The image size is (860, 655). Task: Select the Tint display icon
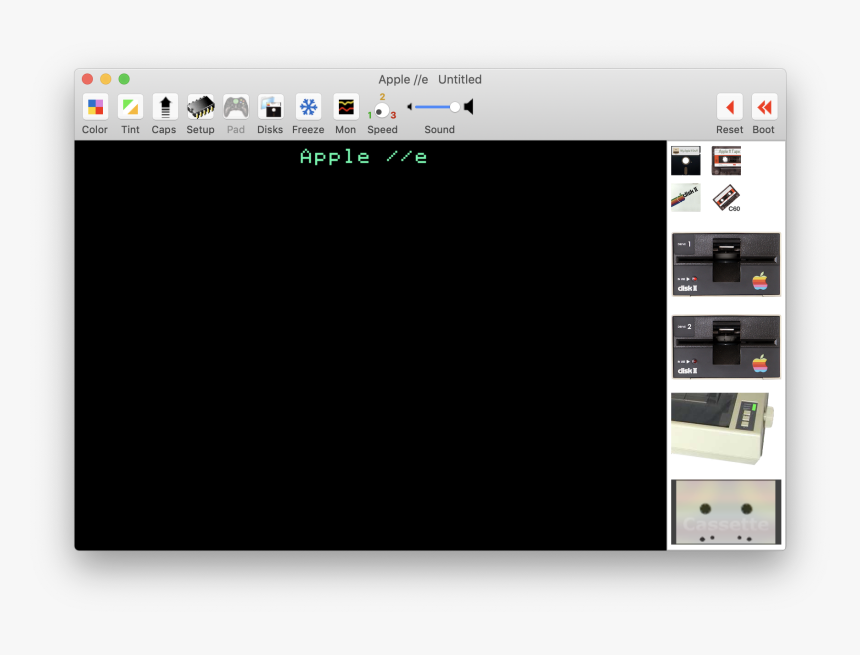point(130,106)
